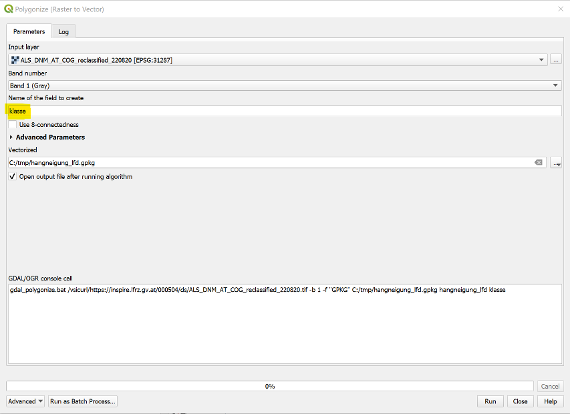
Task: Open the Vectorized output browse button
Action: (x=556, y=162)
